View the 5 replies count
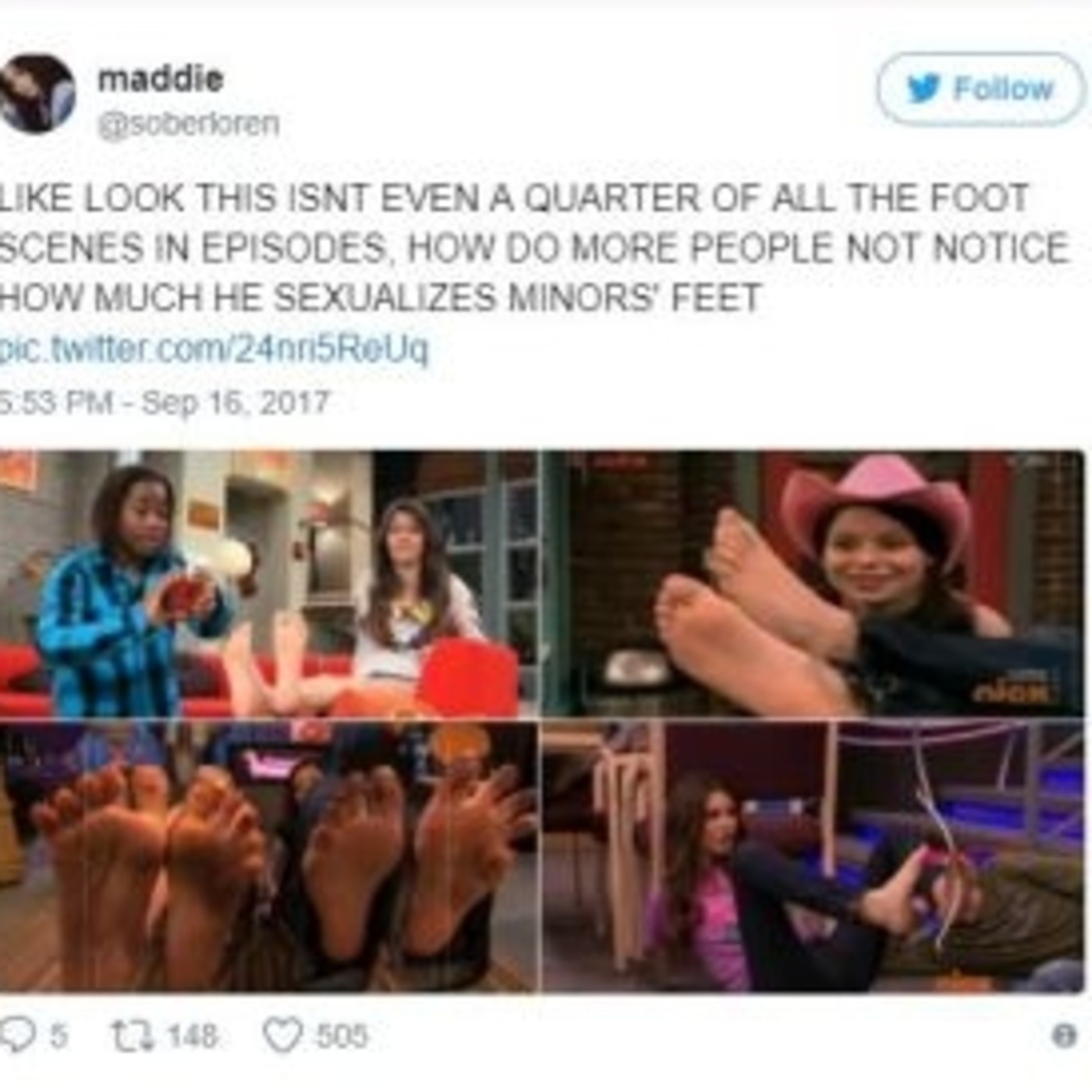This screenshot has width=1092, height=1092. click(x=58, y=1037)
